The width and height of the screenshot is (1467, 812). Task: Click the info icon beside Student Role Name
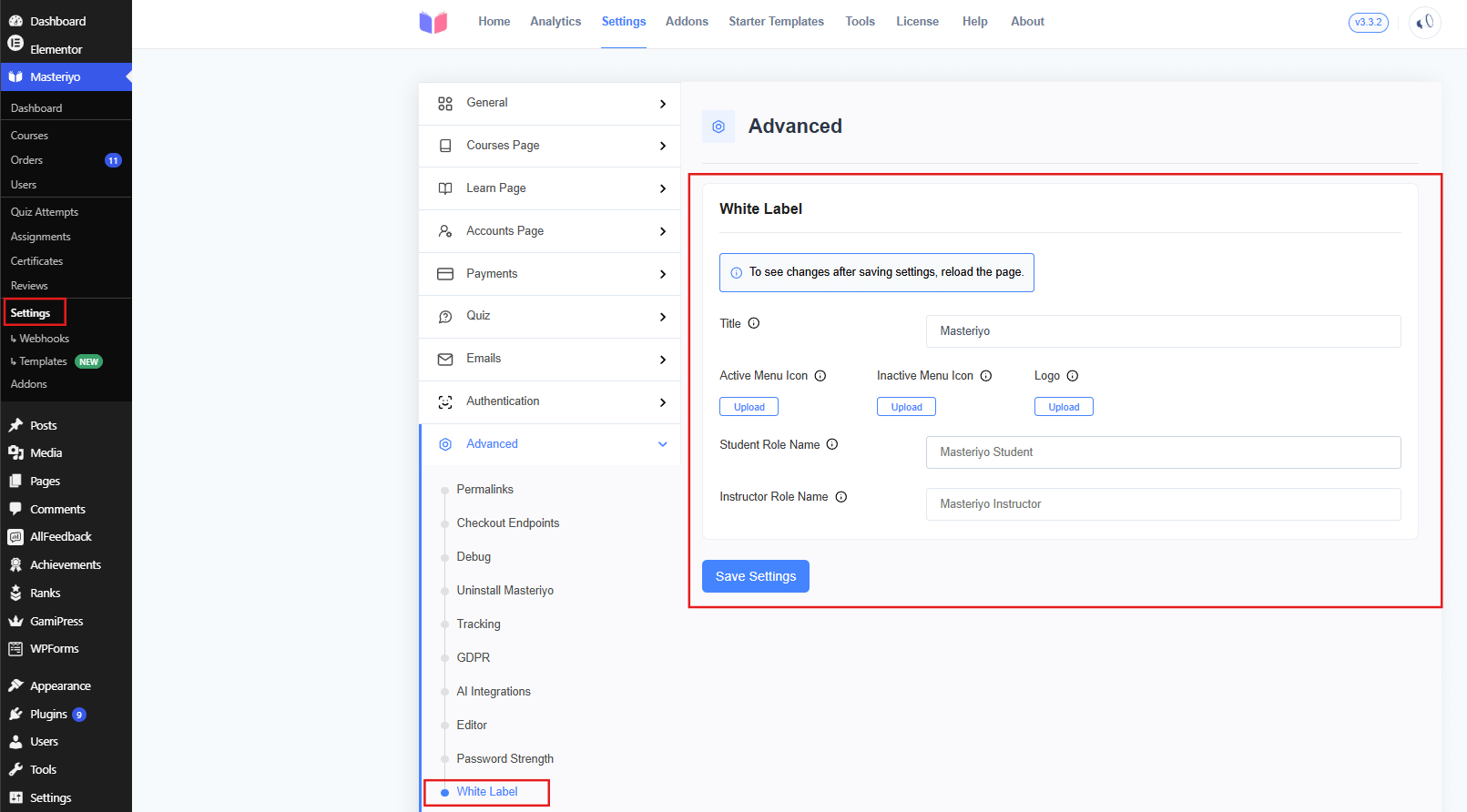[x=832, y=444]
